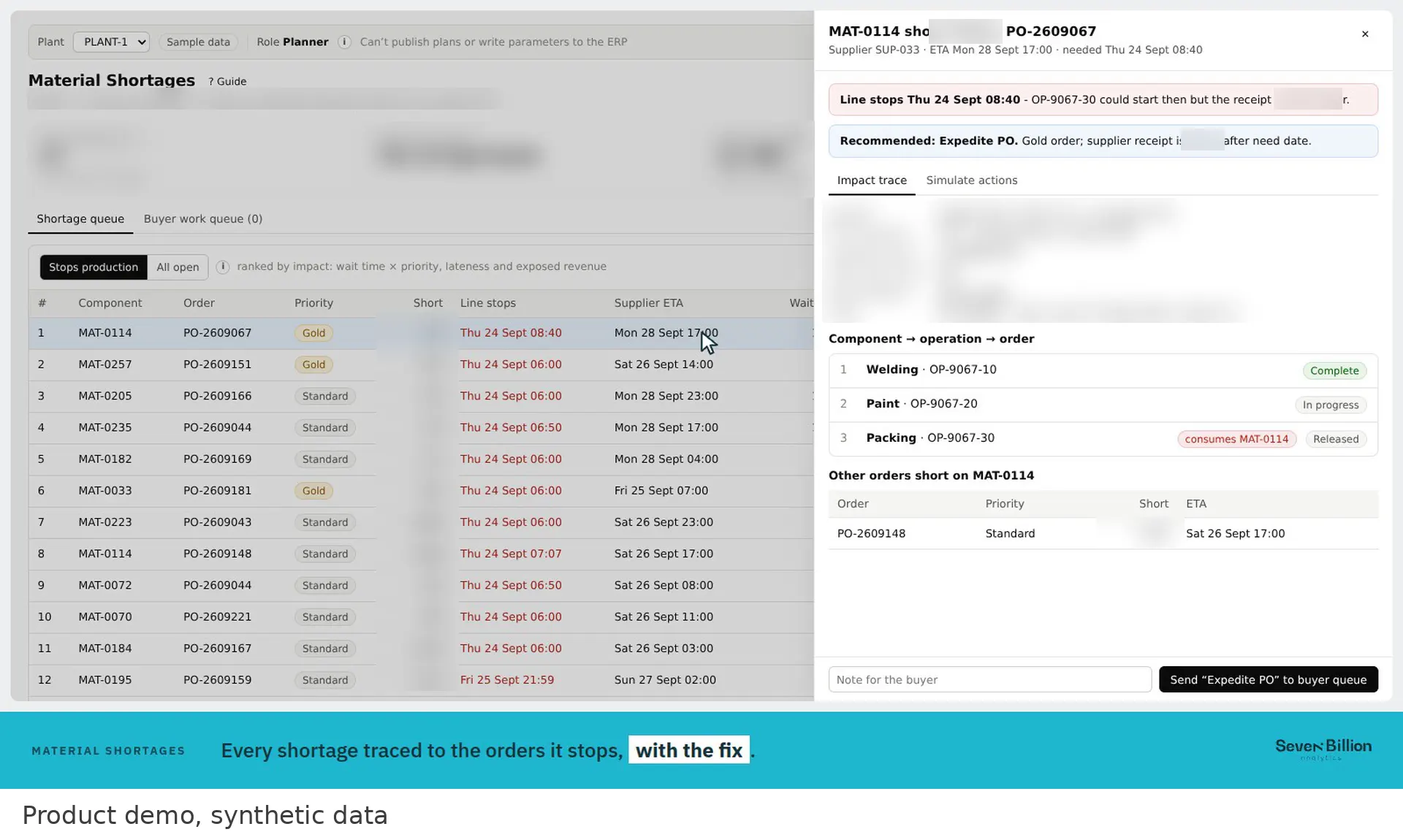
Task: Click the MAT-0195 row with Fri 25 Sept
Action: (x=421, y=679)
